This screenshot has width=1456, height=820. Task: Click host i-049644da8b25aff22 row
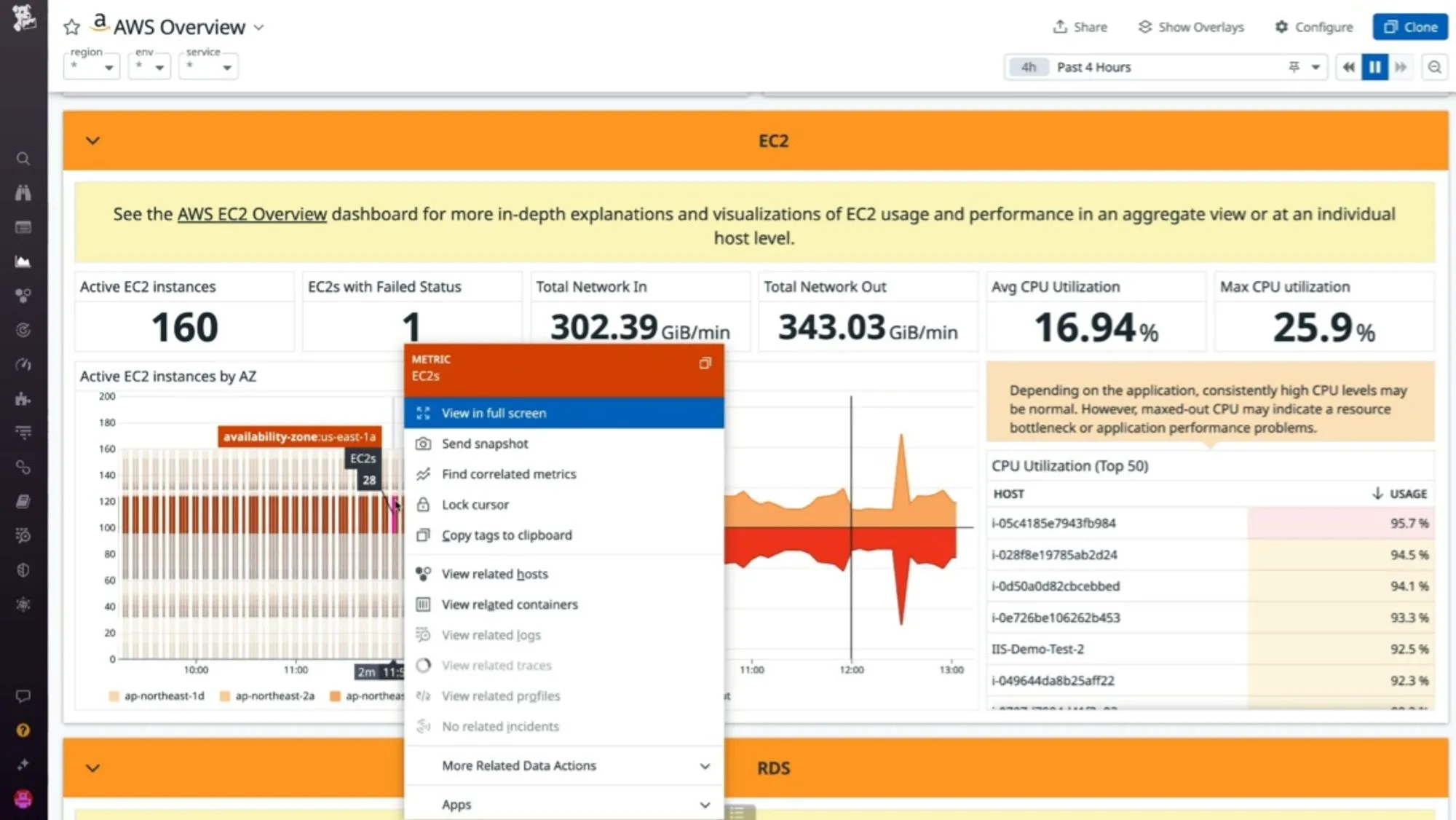[x=1210, y=680]
